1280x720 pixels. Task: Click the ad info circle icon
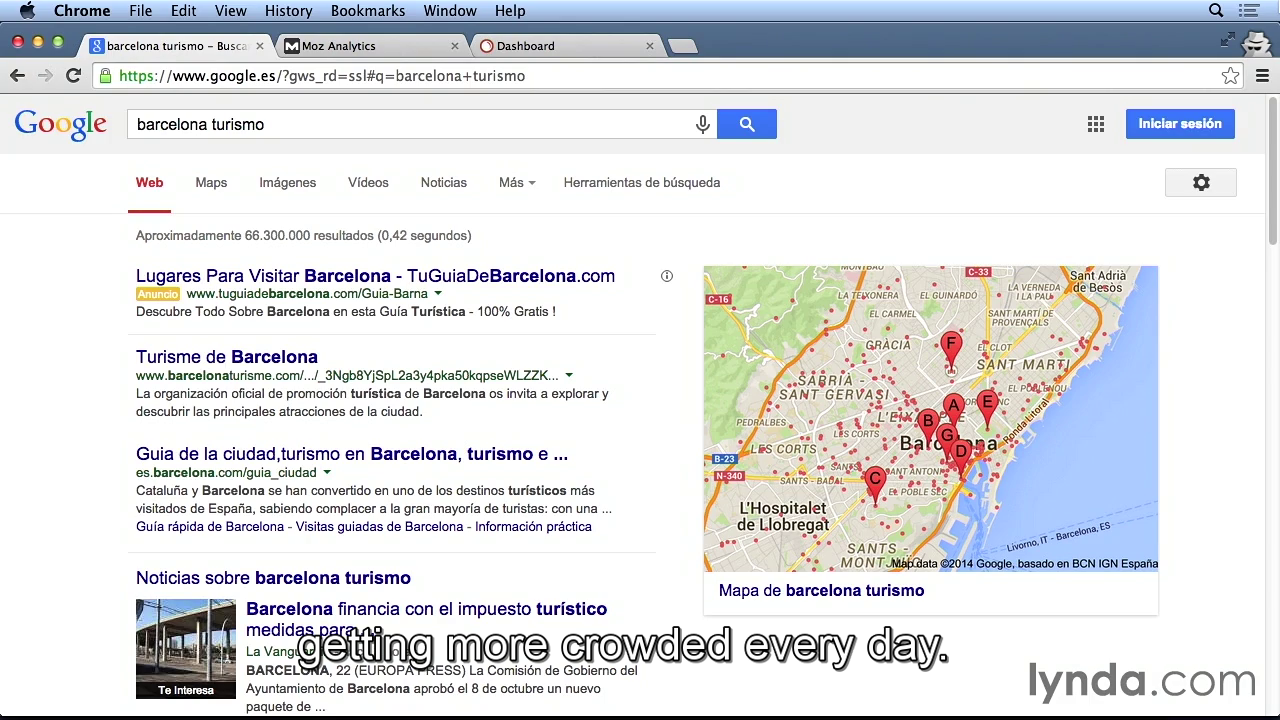tap(667, 276)
